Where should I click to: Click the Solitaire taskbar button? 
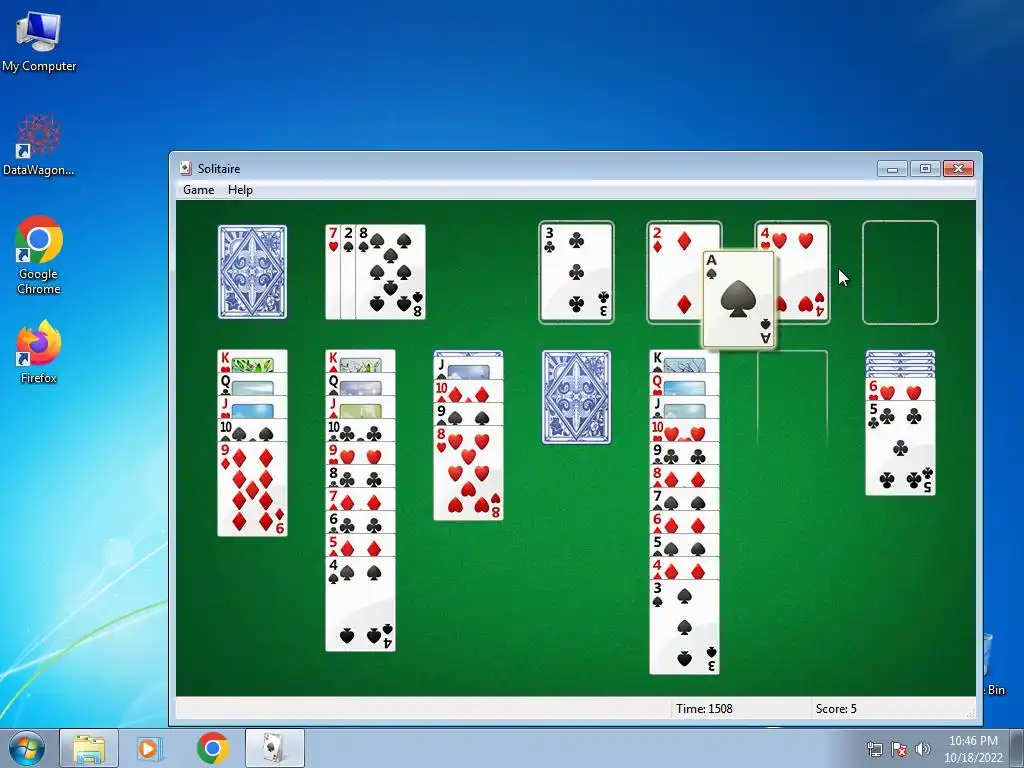tap(274, 748)
